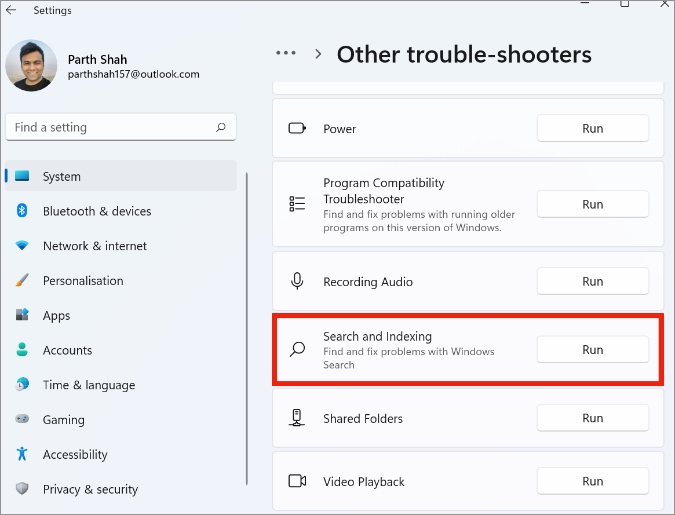Click the sidebar vertical scrollbar
Screen dimensions: 675x515
(x=247, y=329)
